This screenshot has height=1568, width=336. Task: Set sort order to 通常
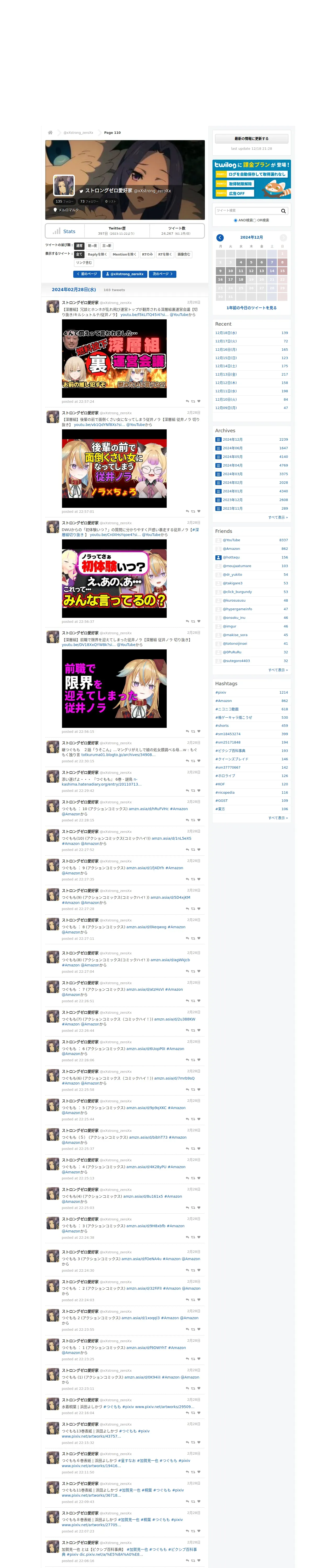click(79, 246)
